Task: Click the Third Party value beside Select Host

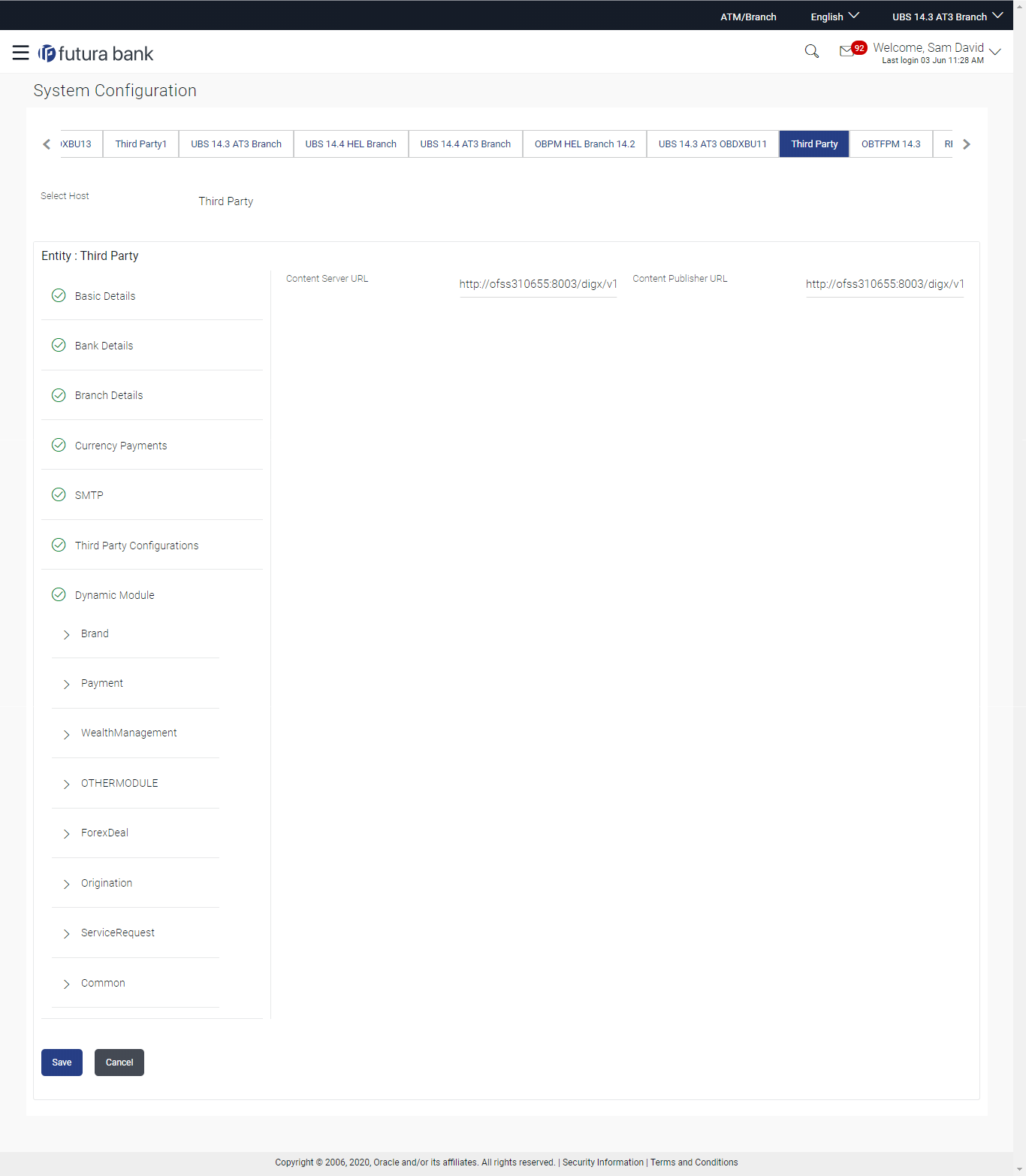Action: (x=226, y=201)
